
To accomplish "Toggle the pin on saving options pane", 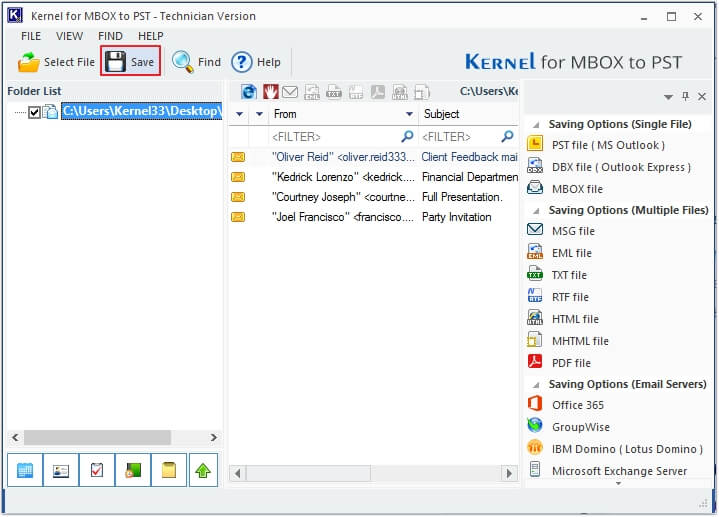I will (x=685, y=96).
